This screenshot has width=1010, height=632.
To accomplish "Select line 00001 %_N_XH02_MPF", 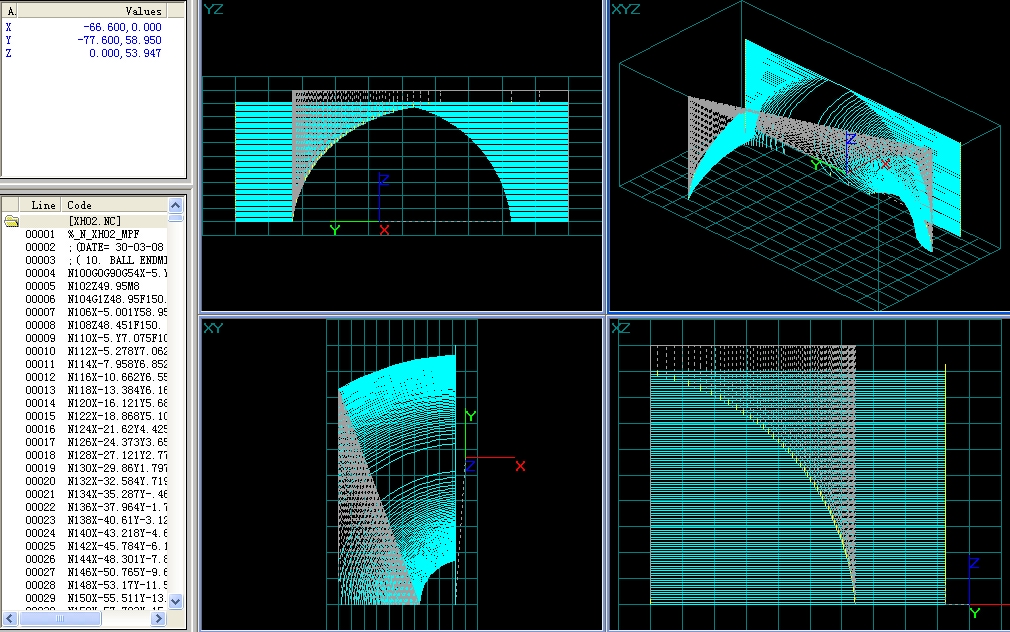I will [x=85, y=235].
